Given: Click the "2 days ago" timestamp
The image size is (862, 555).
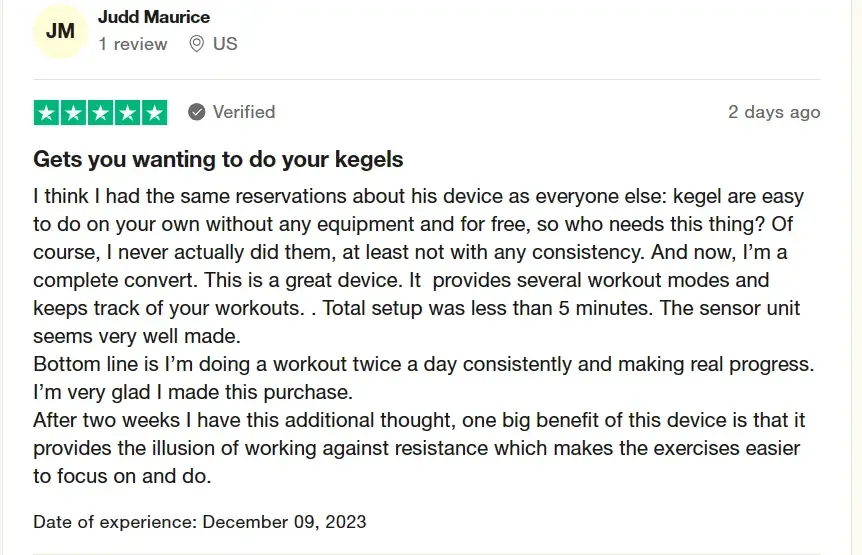Looking at the screenshot, I should pos(774,112).
